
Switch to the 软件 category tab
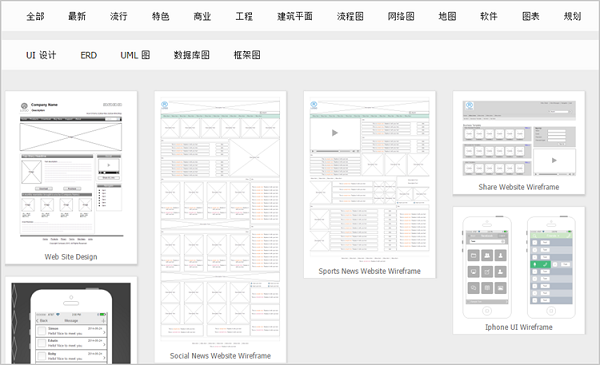pyautogui.click(x=489, y=16)
